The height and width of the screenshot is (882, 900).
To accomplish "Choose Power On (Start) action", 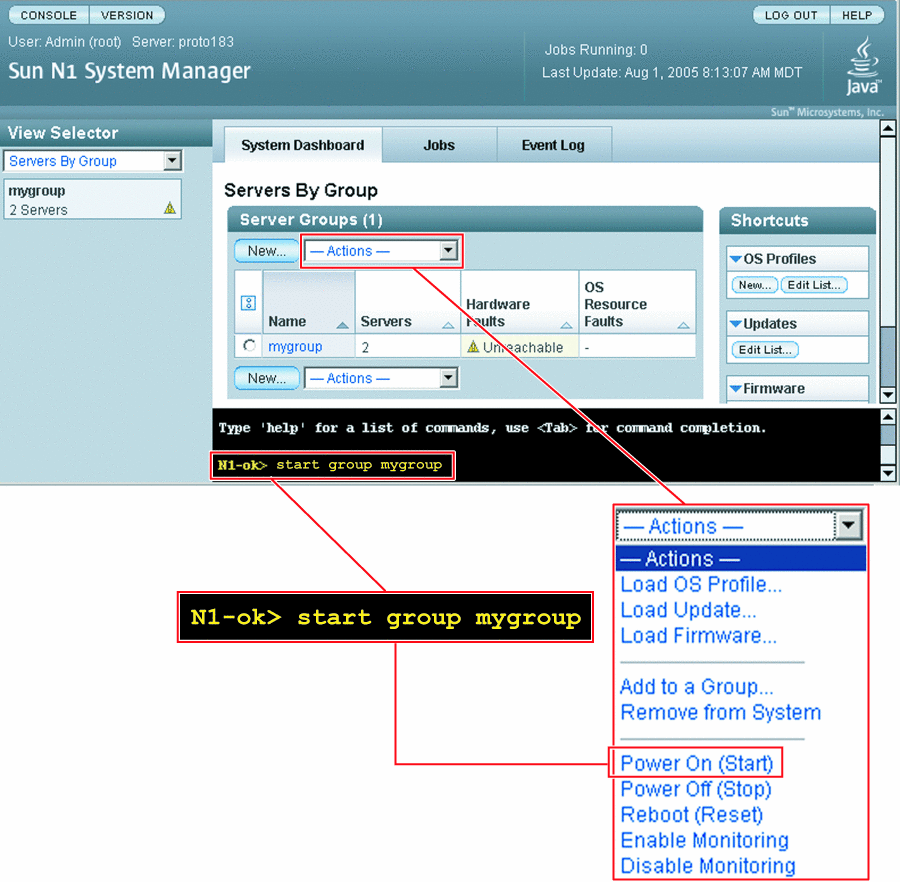I will (697, 763).
